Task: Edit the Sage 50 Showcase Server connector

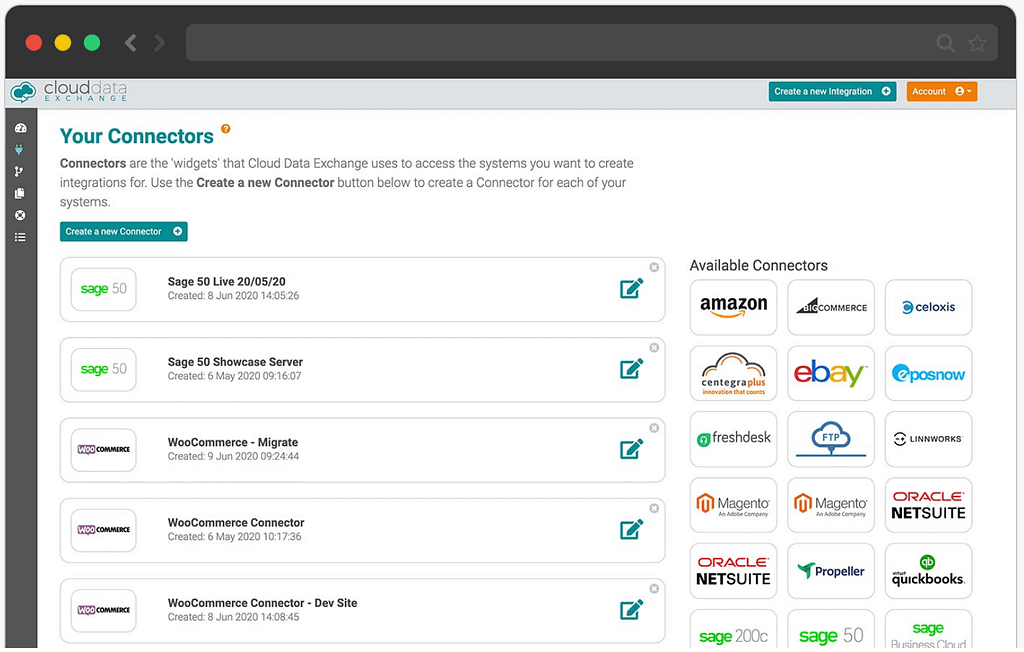Action: 632,368
